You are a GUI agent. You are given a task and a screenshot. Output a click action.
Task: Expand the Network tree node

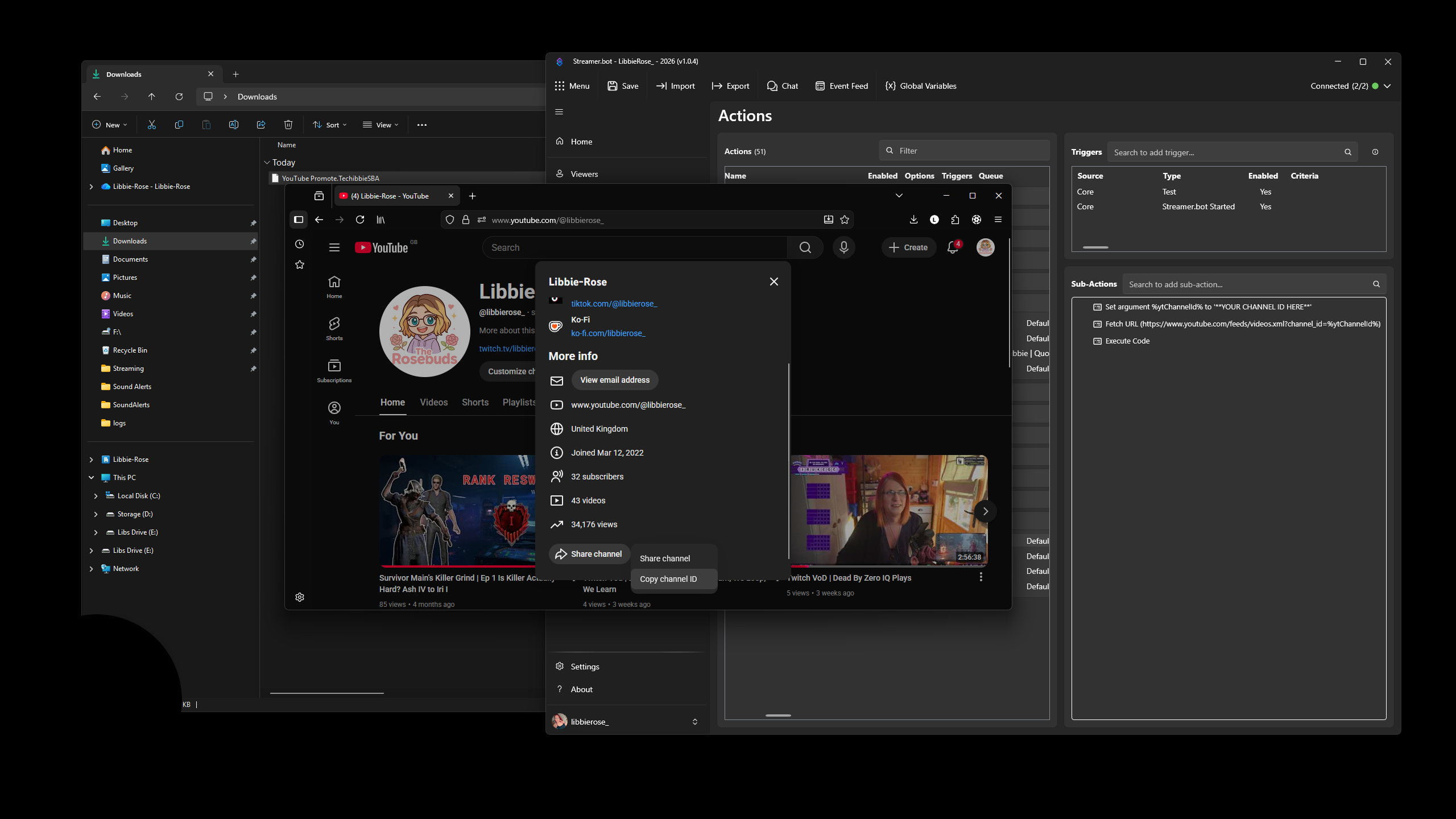tap(91, 569)
